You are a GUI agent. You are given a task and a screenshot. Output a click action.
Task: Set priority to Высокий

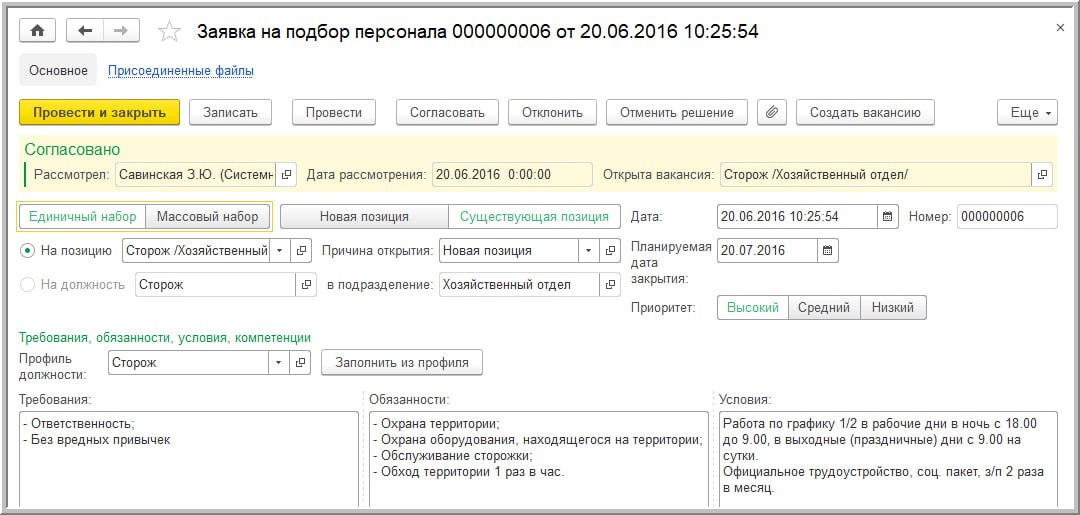(753, 308)
